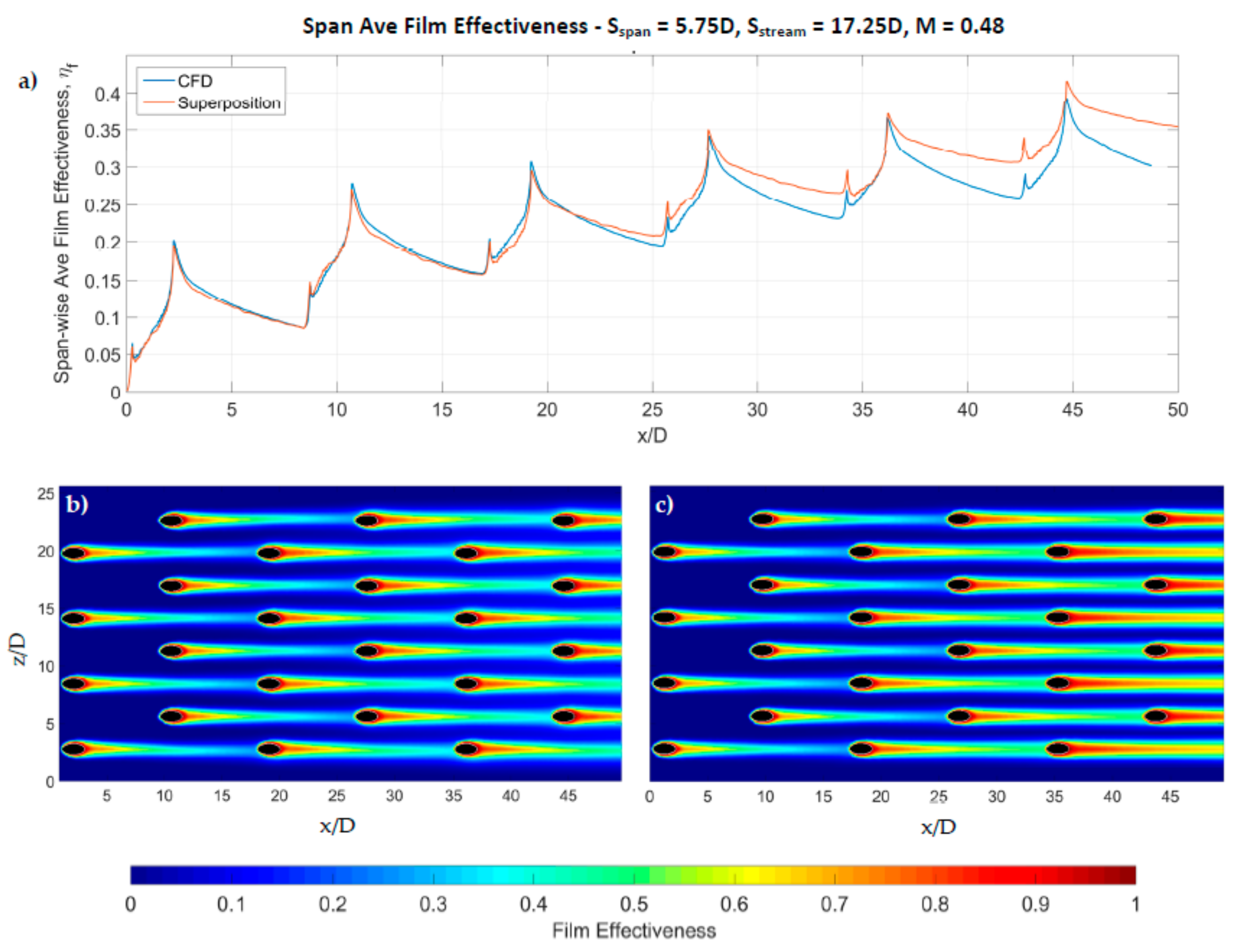Click the colorbar tick value 0.5

click(x=634, y=905)
